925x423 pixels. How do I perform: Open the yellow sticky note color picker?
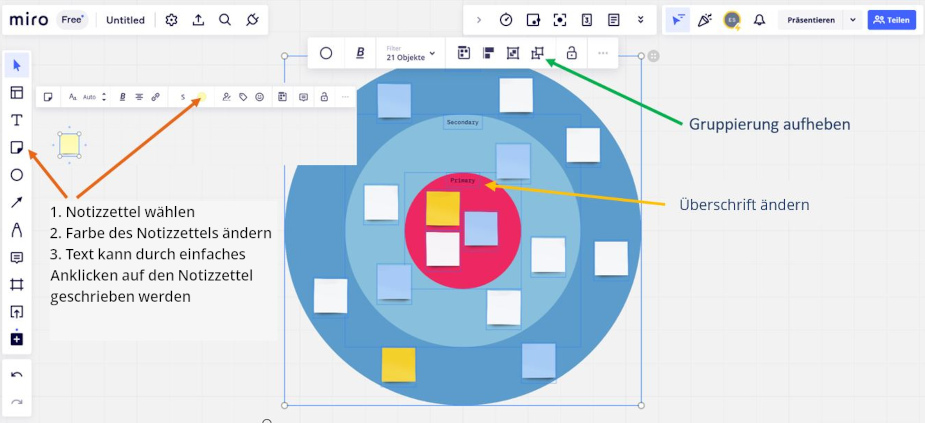(201, 97)
